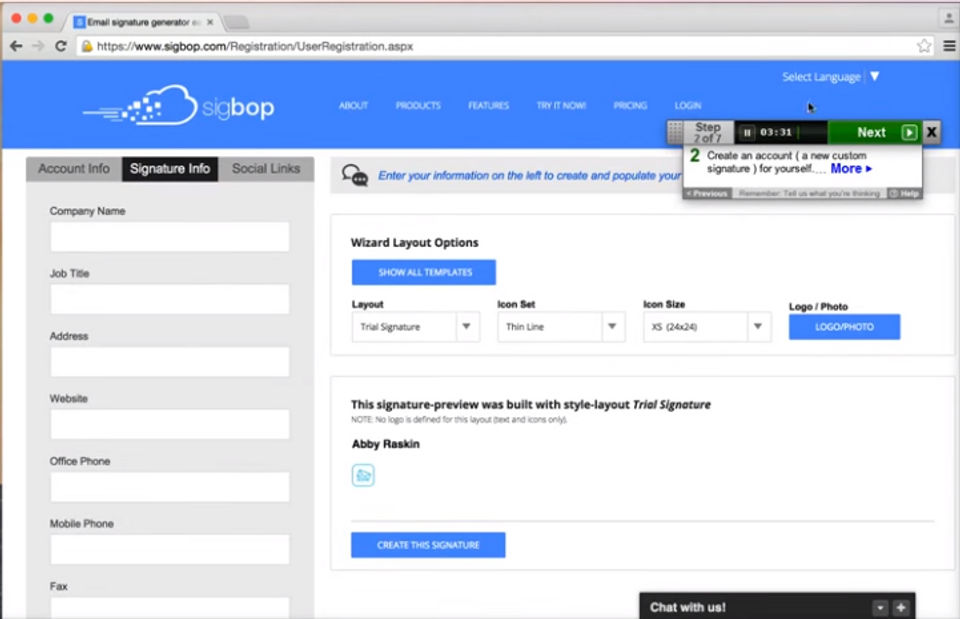
Task: Click the Chat with us! bar
Action: pos(777,606)
